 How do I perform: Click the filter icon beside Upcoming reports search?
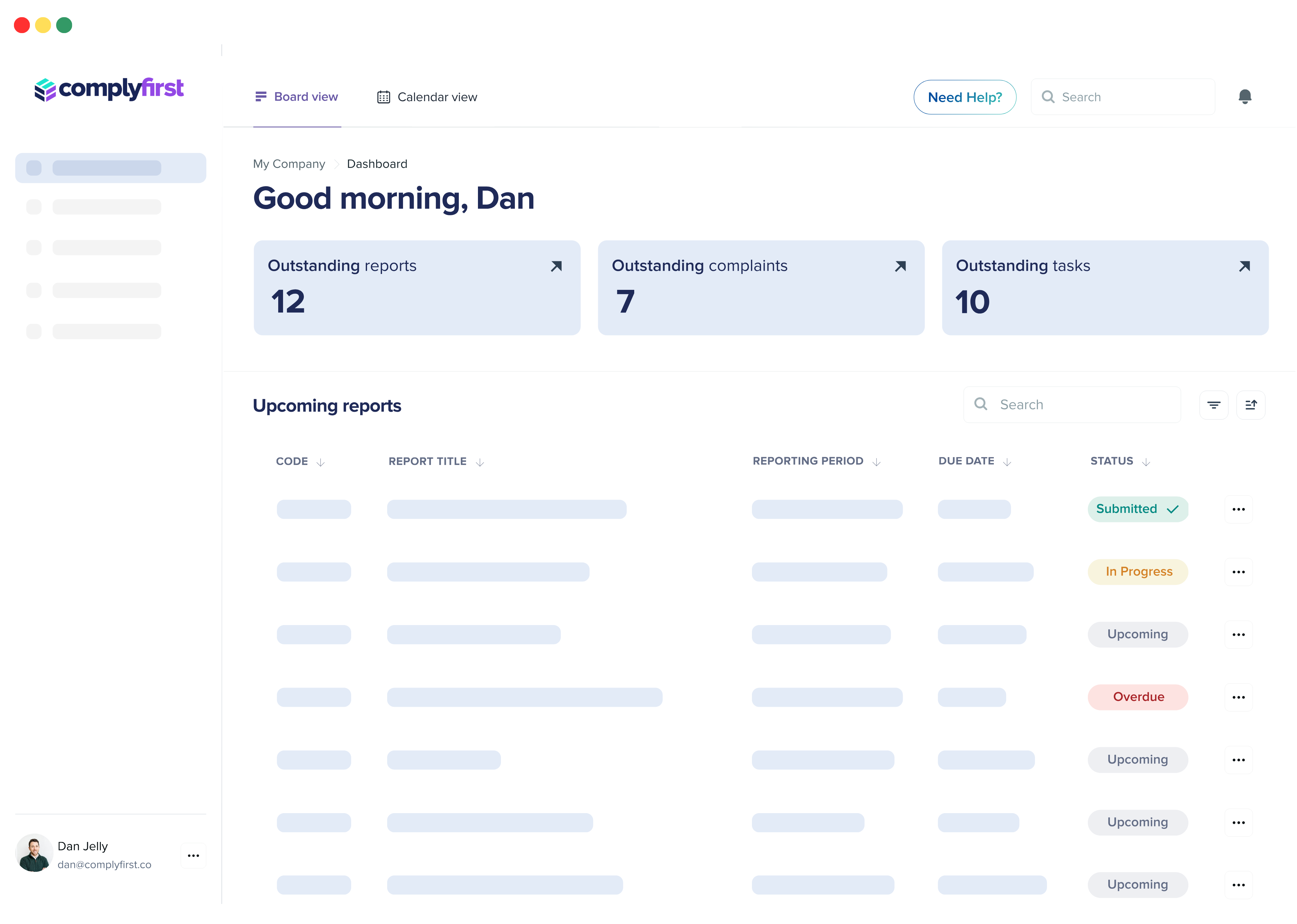[x=1213, y=405]
